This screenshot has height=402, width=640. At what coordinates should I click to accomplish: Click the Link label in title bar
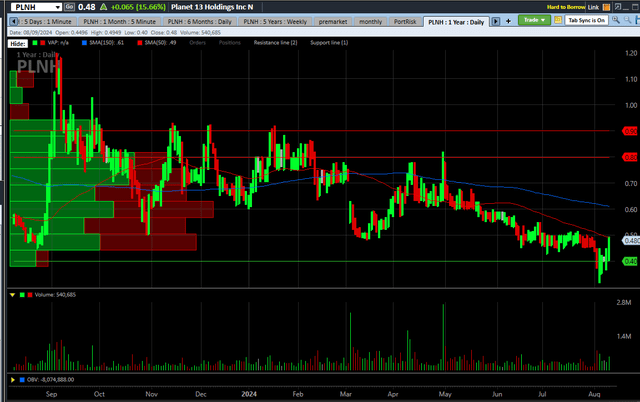(593, 7)
